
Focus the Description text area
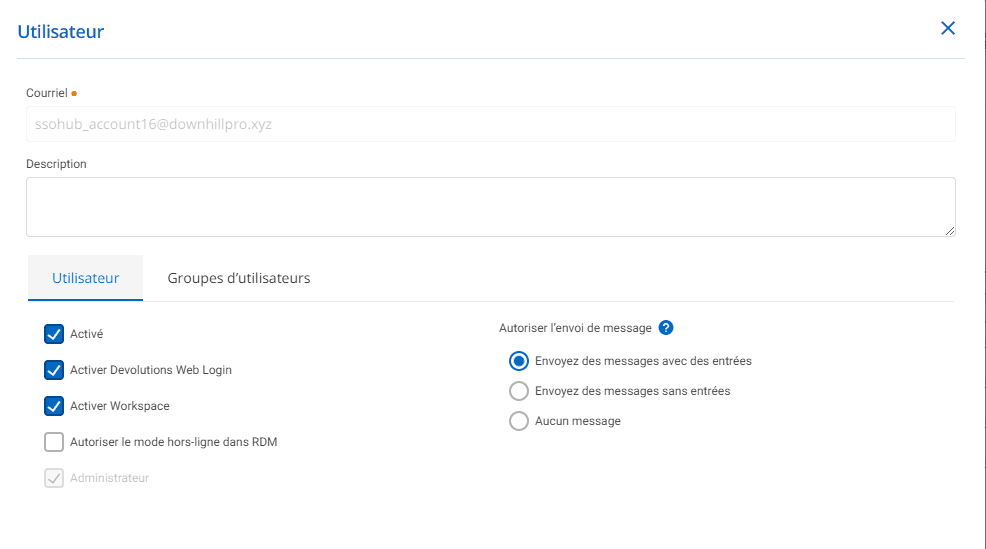pos(490,207)
